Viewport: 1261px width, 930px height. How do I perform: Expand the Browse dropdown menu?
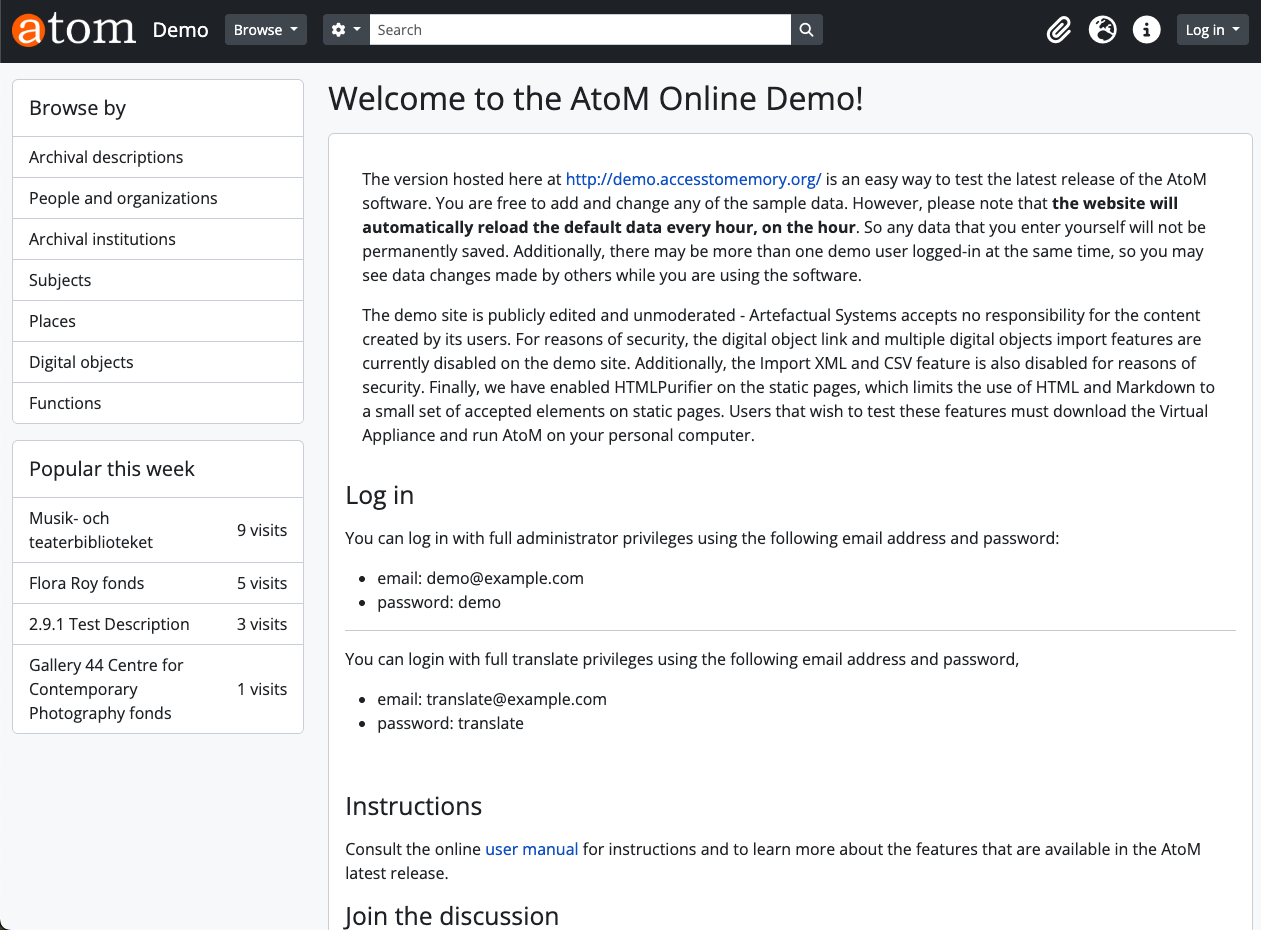point(265,30)
